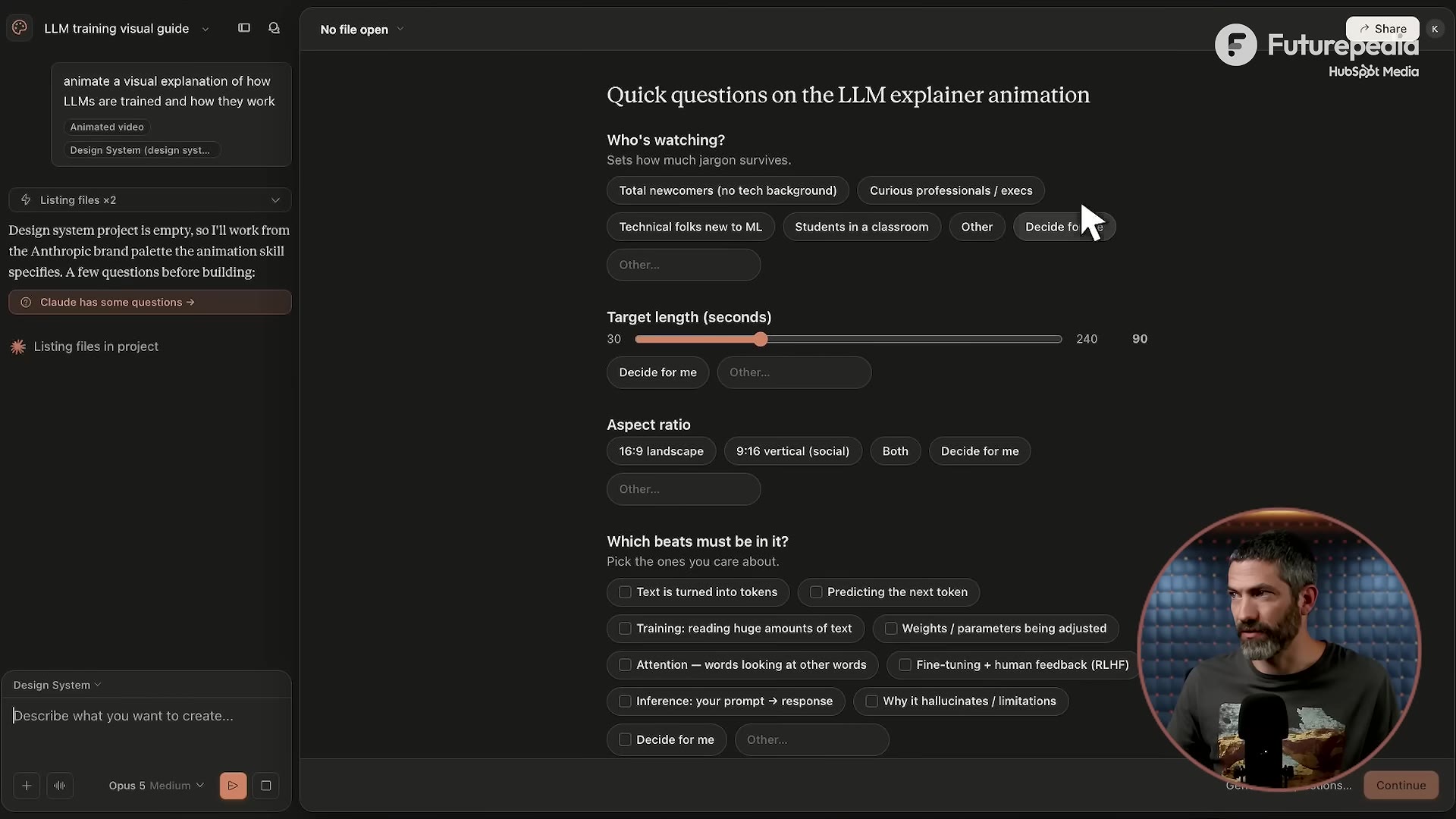Click the orange send arrow button
Screen dimensions: 1456x819
[233, 786]
